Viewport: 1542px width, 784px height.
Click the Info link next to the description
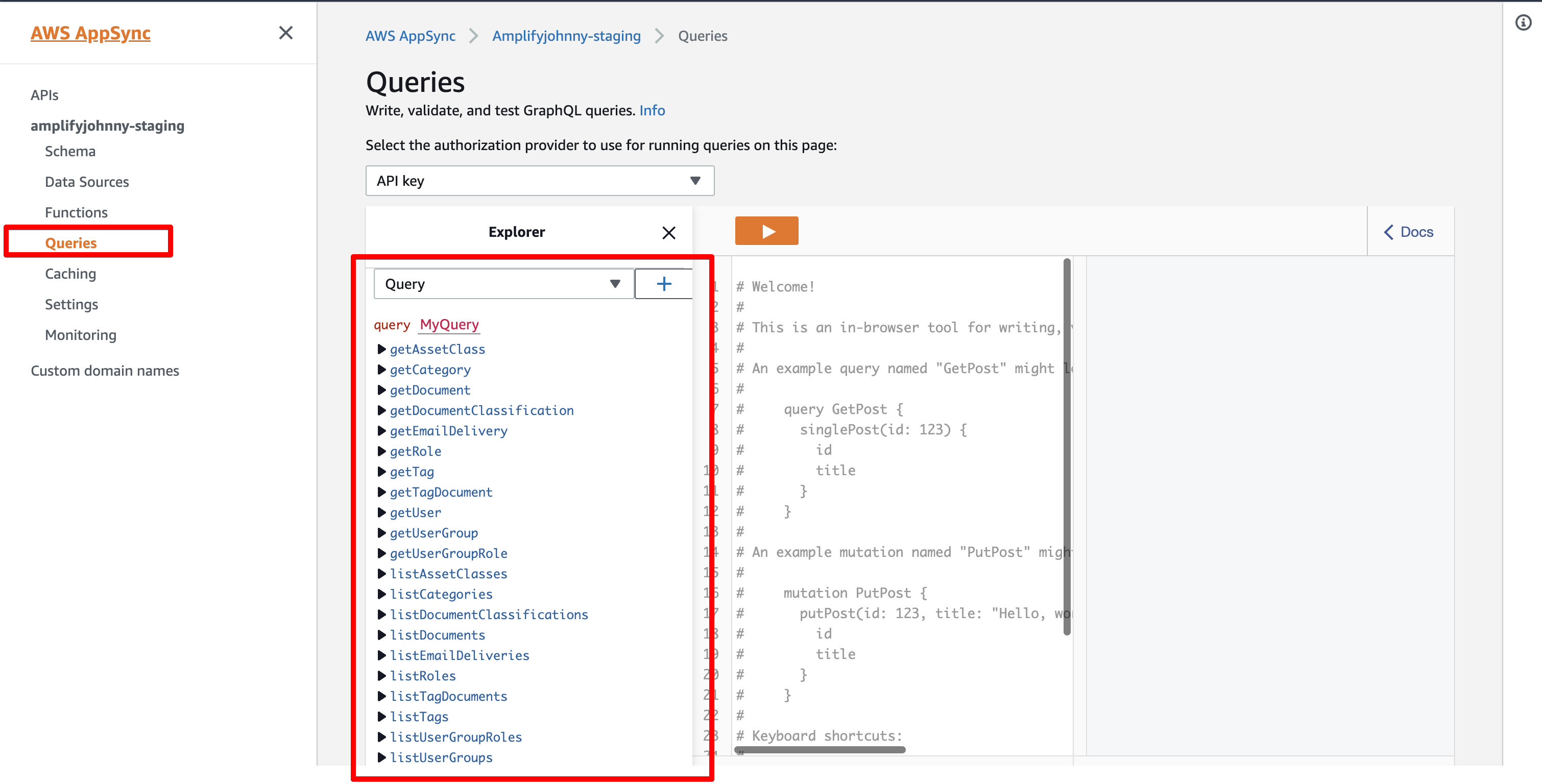tap(652, 110)
